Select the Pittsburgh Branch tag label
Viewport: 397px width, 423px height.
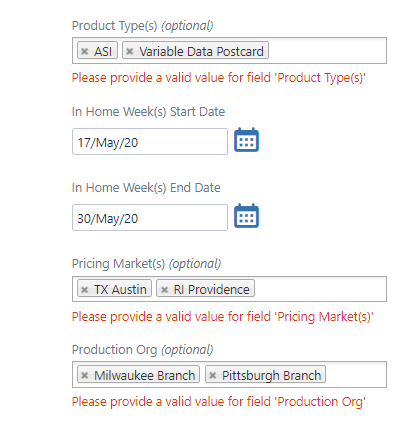point(271,376)
